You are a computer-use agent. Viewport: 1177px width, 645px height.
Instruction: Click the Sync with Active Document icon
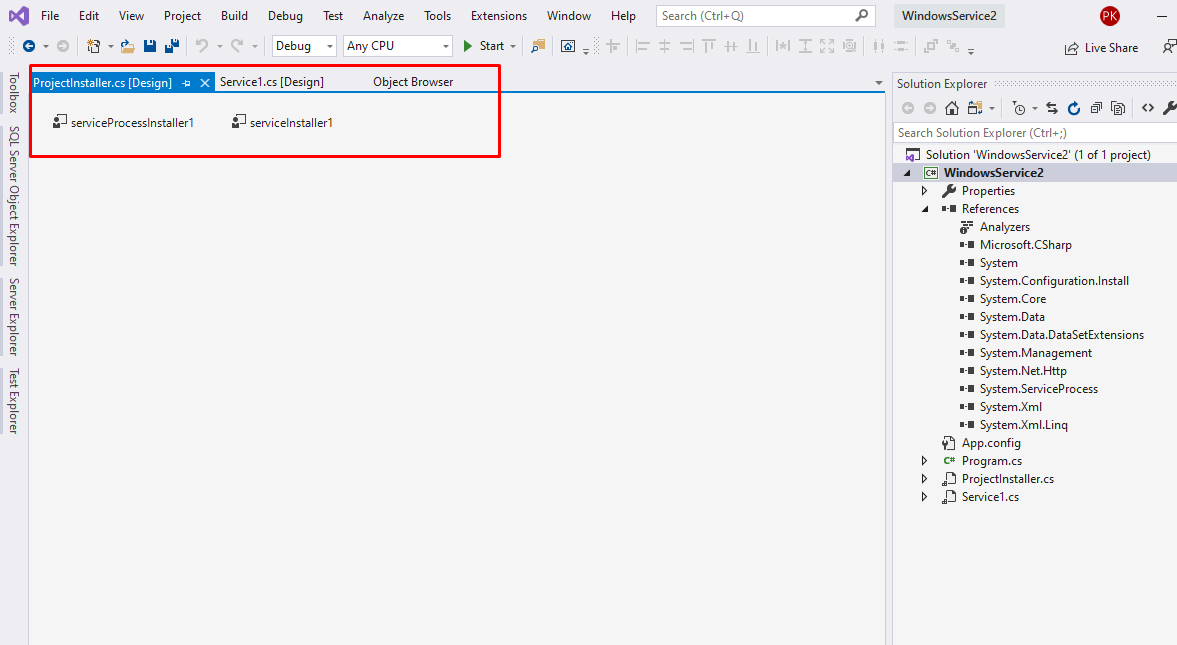pyautogui.click(x=1052, y=107)
